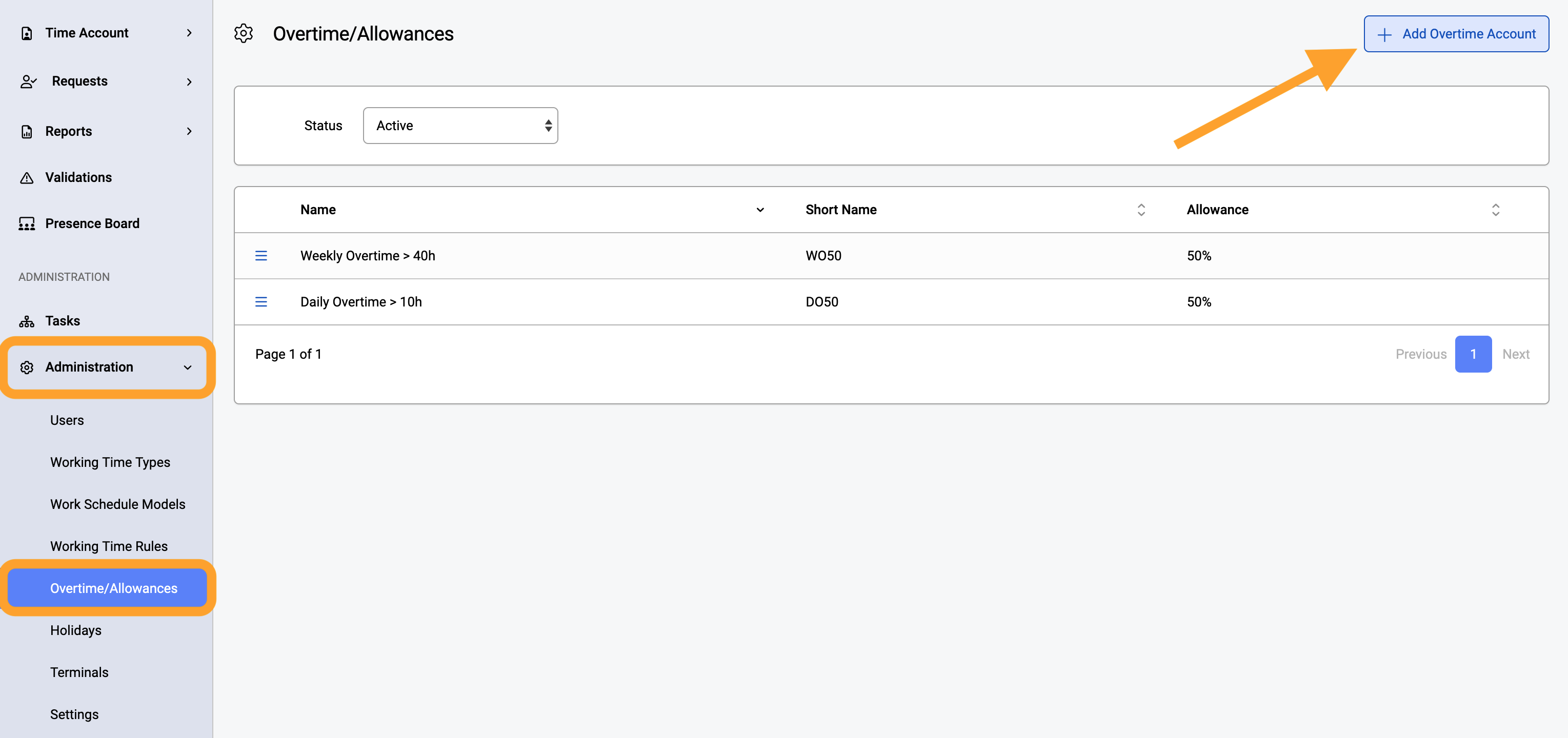Click the WO50 short name cell
This screenshot has width=1568, height=738.
click(823, 256)
